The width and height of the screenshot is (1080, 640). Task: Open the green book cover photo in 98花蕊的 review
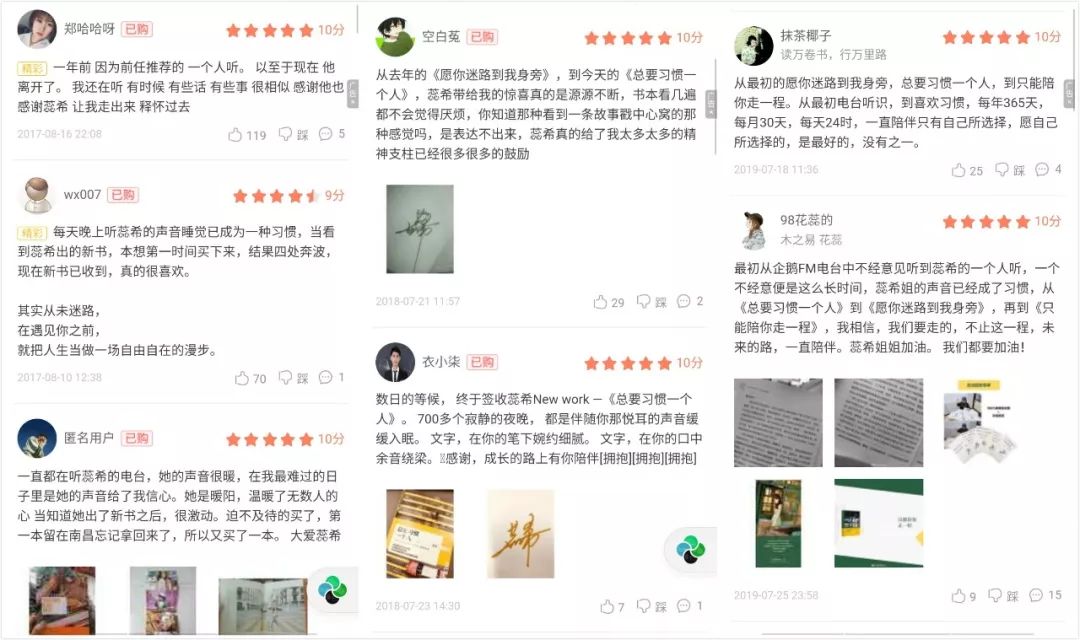coord(778,524)
